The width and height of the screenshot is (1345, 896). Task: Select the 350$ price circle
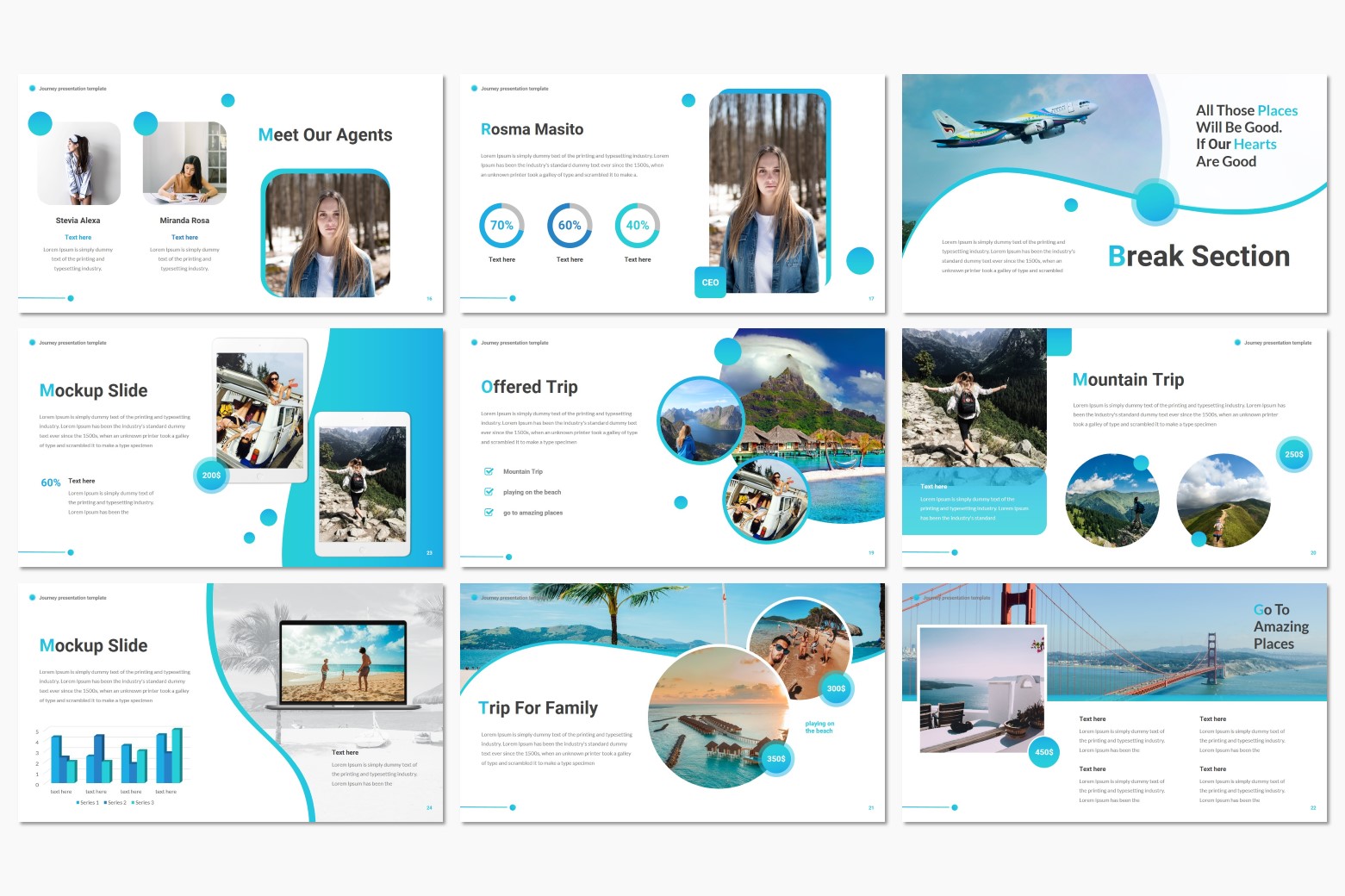tap(776, 759)
